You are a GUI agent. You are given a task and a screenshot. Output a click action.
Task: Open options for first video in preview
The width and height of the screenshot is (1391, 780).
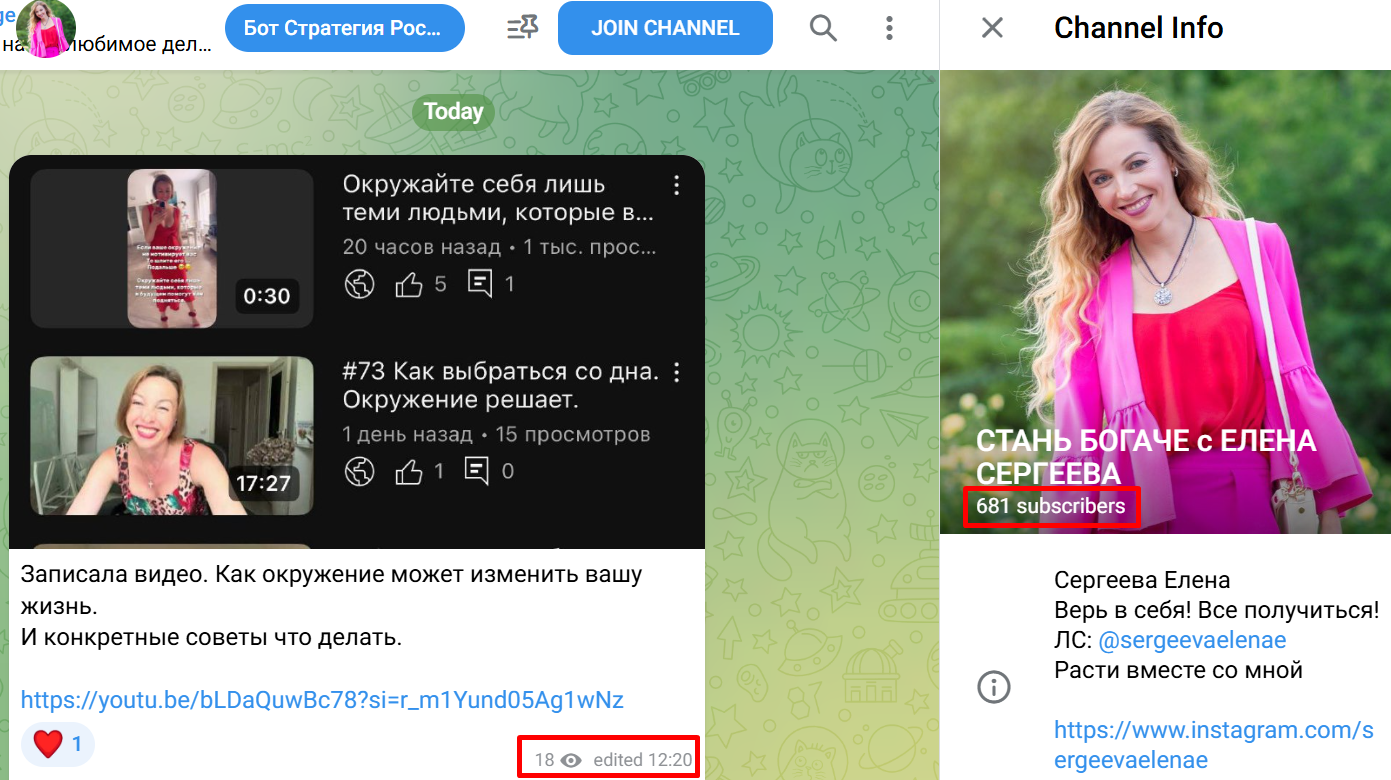click(x=677, y=185)
